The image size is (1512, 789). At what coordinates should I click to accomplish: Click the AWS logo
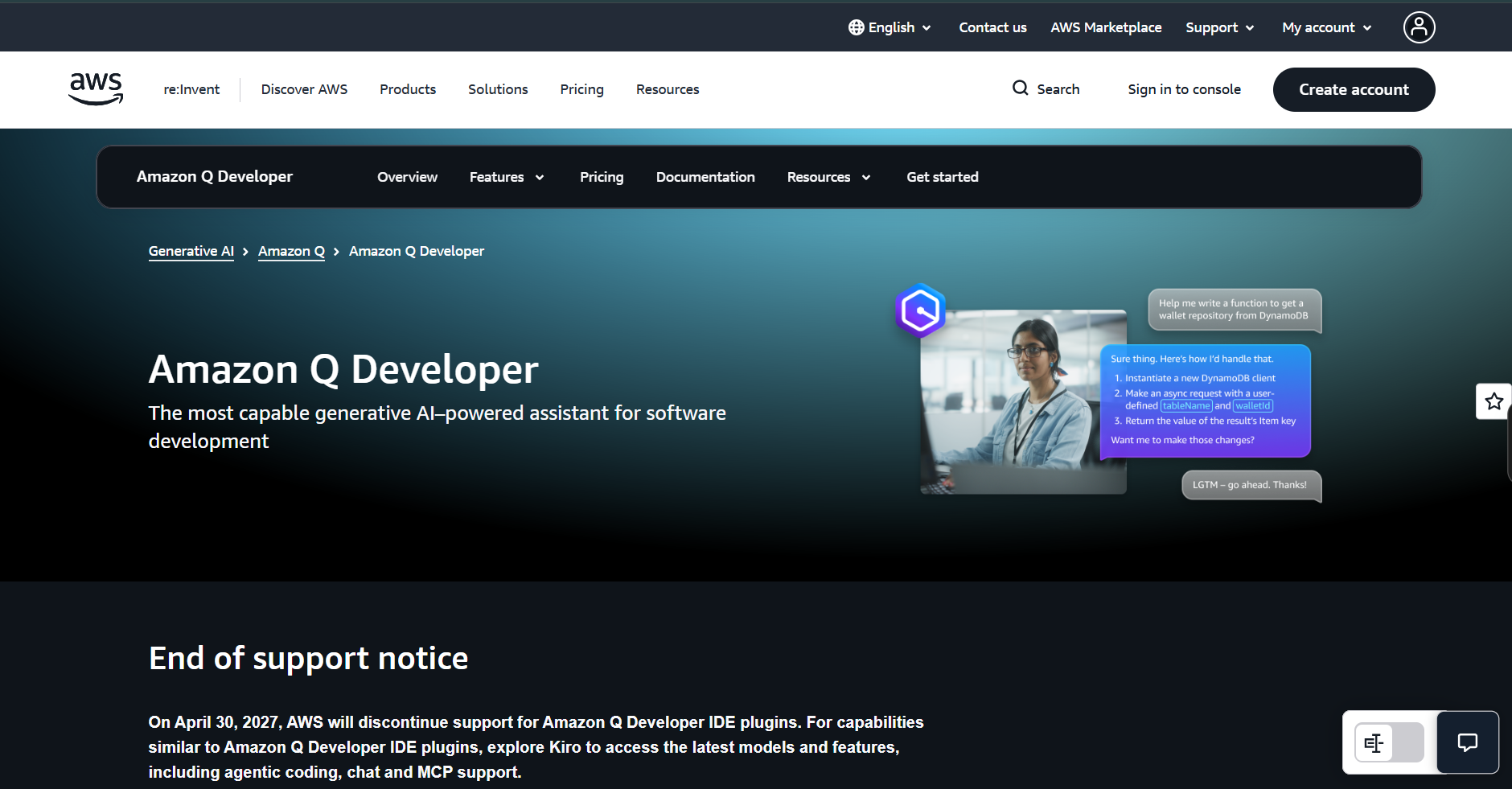point(96,88)
